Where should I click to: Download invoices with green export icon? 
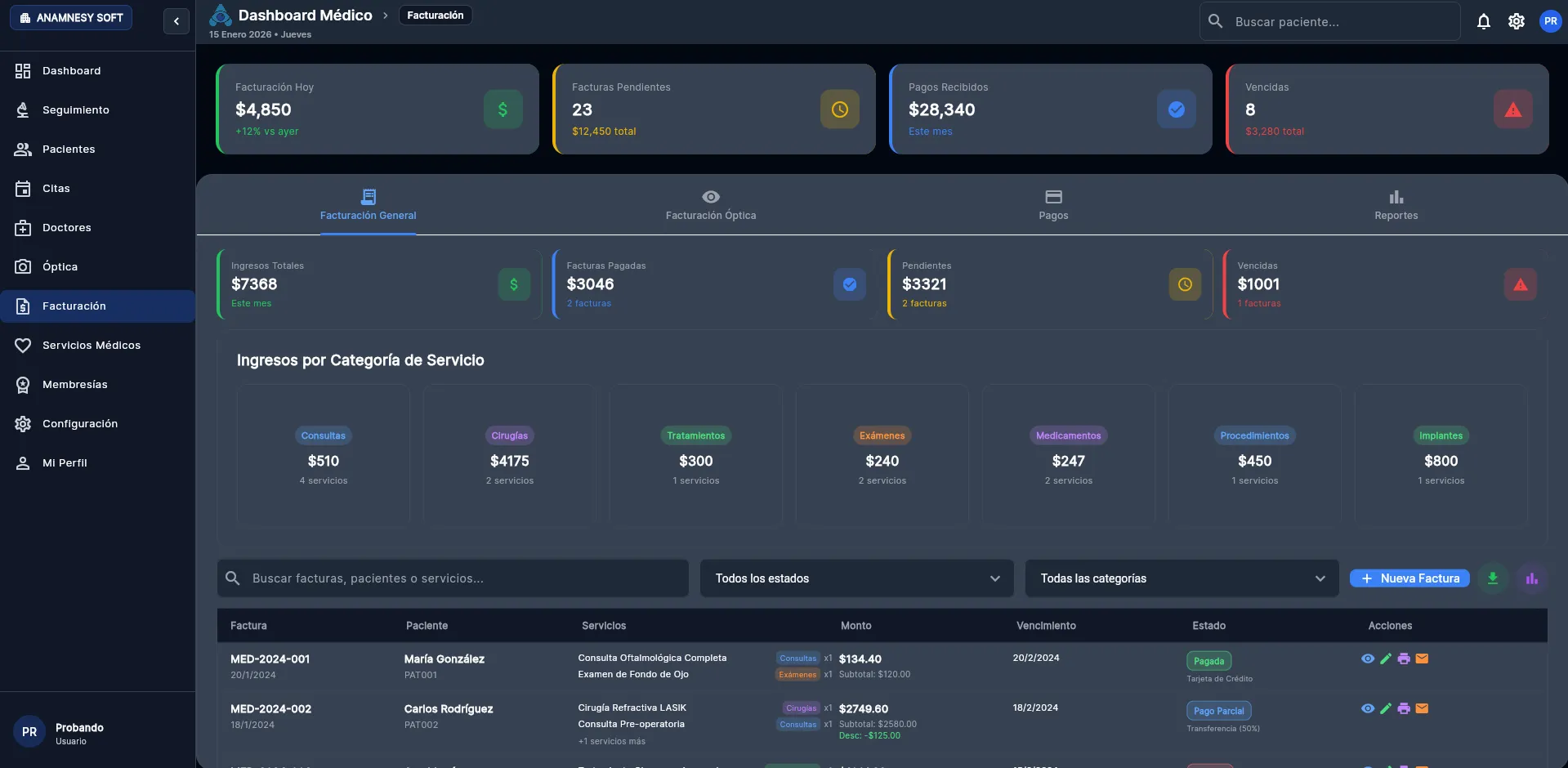[x=1493, y=578]
